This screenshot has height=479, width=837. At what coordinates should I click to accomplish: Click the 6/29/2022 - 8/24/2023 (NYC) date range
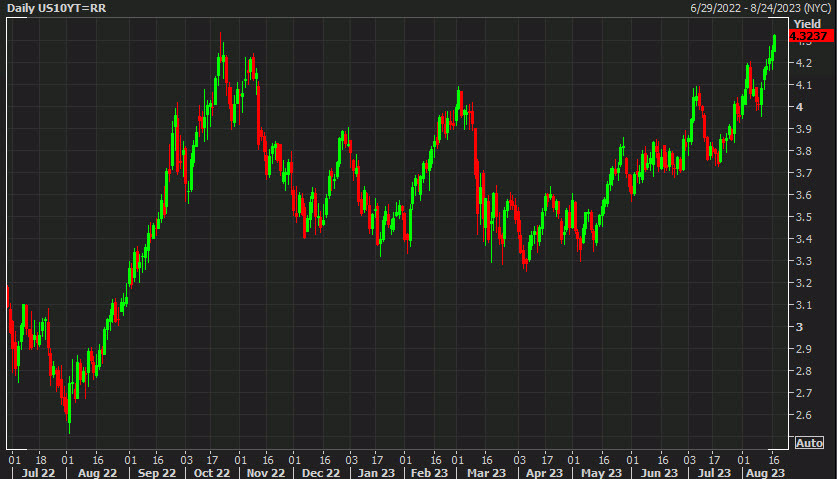(760, 8)
